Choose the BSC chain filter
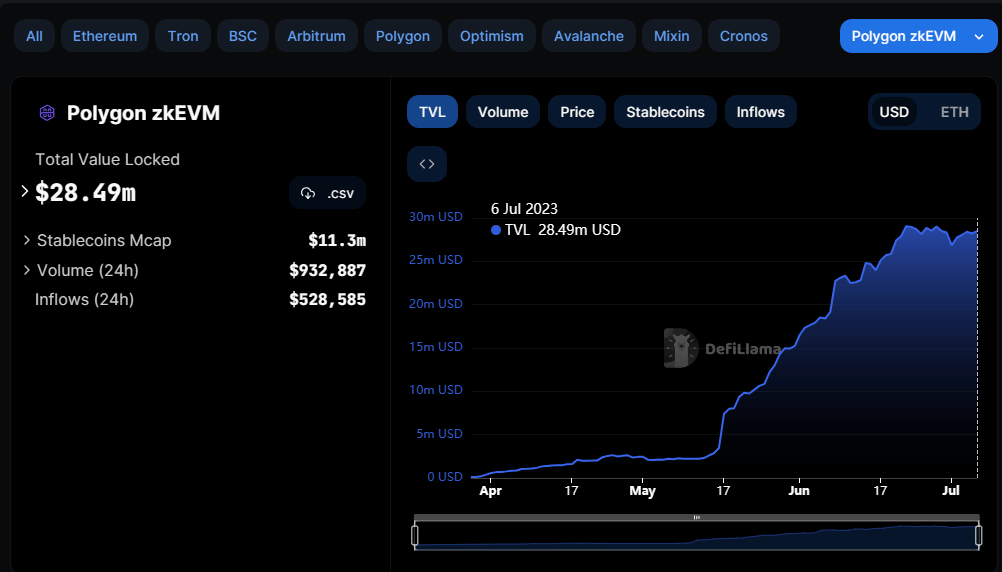This screenshot has height=572, width=1002. 243,36
